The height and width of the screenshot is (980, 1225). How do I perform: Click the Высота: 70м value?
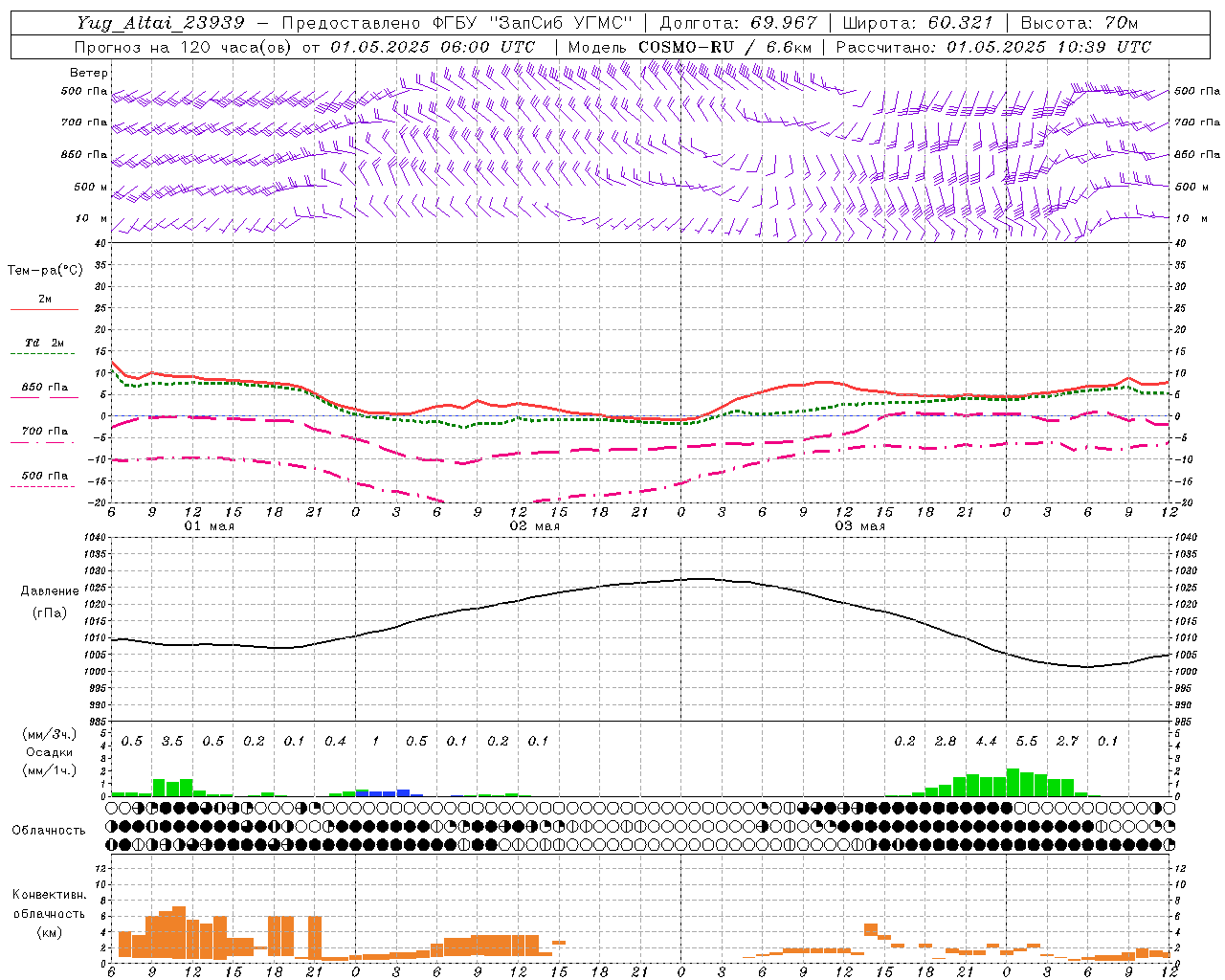coord(1079,23)
